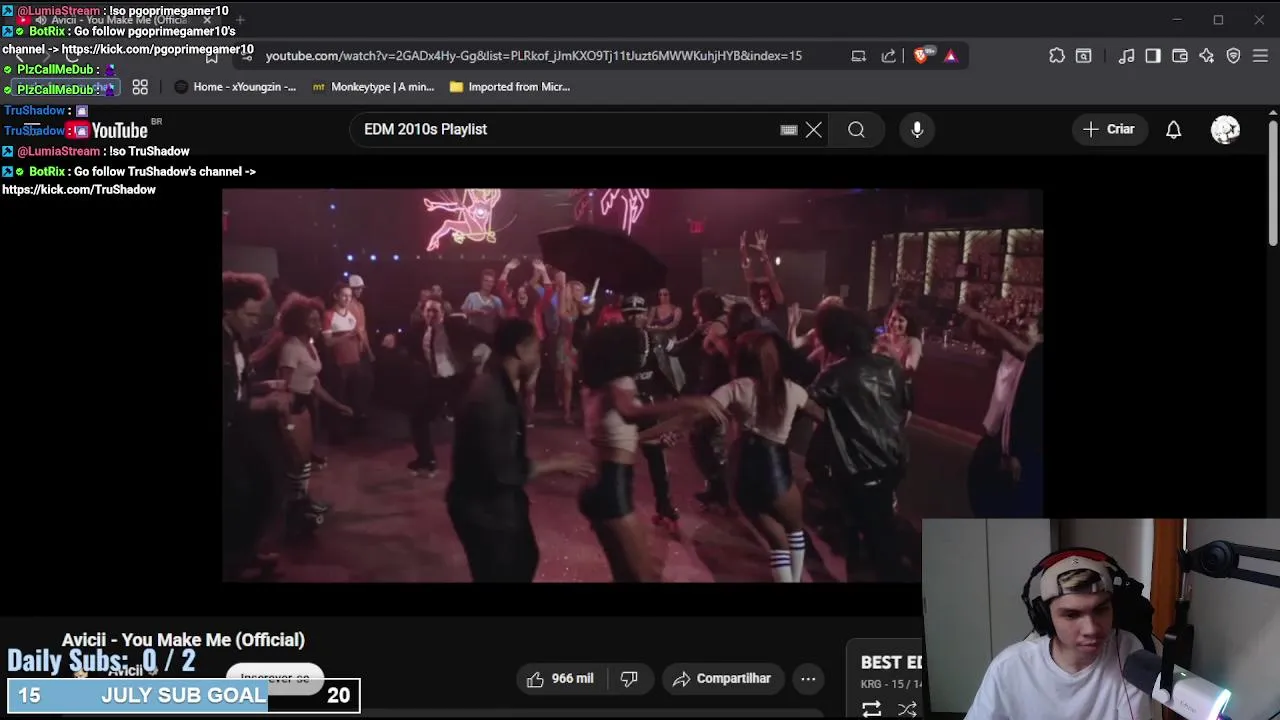Close the Avicii browser tab
Viewport: 1280px width, 720px height.
point(207,20)
